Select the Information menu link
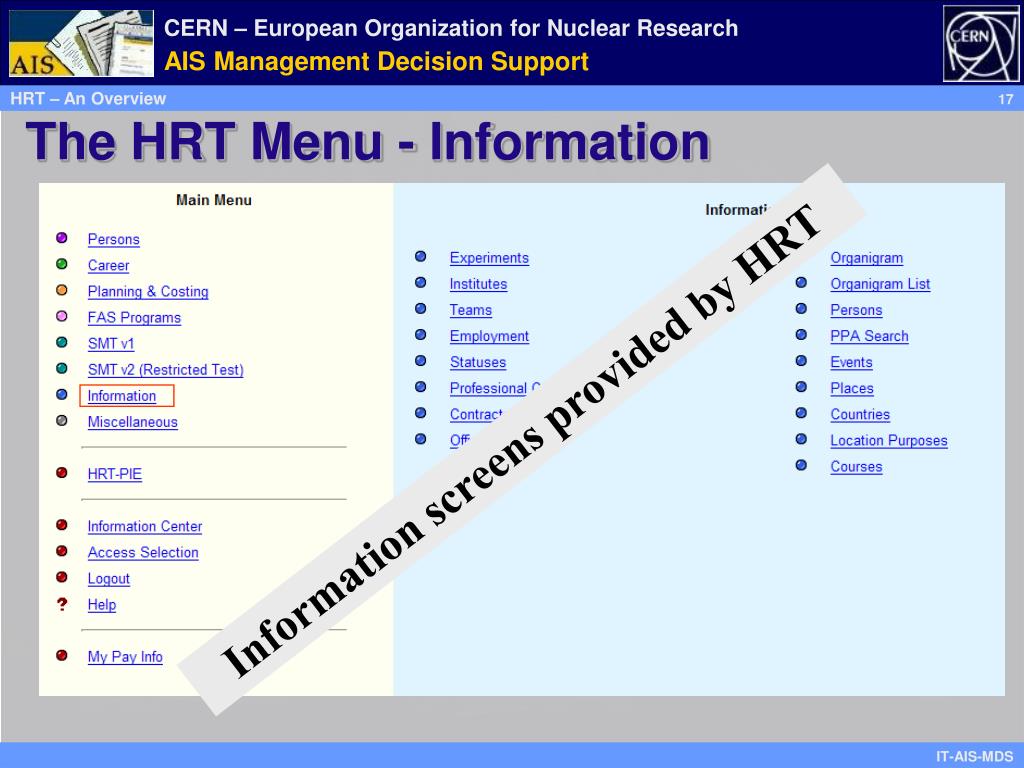Viewport: 1024px width, 768px height. (x=122, y=396)
